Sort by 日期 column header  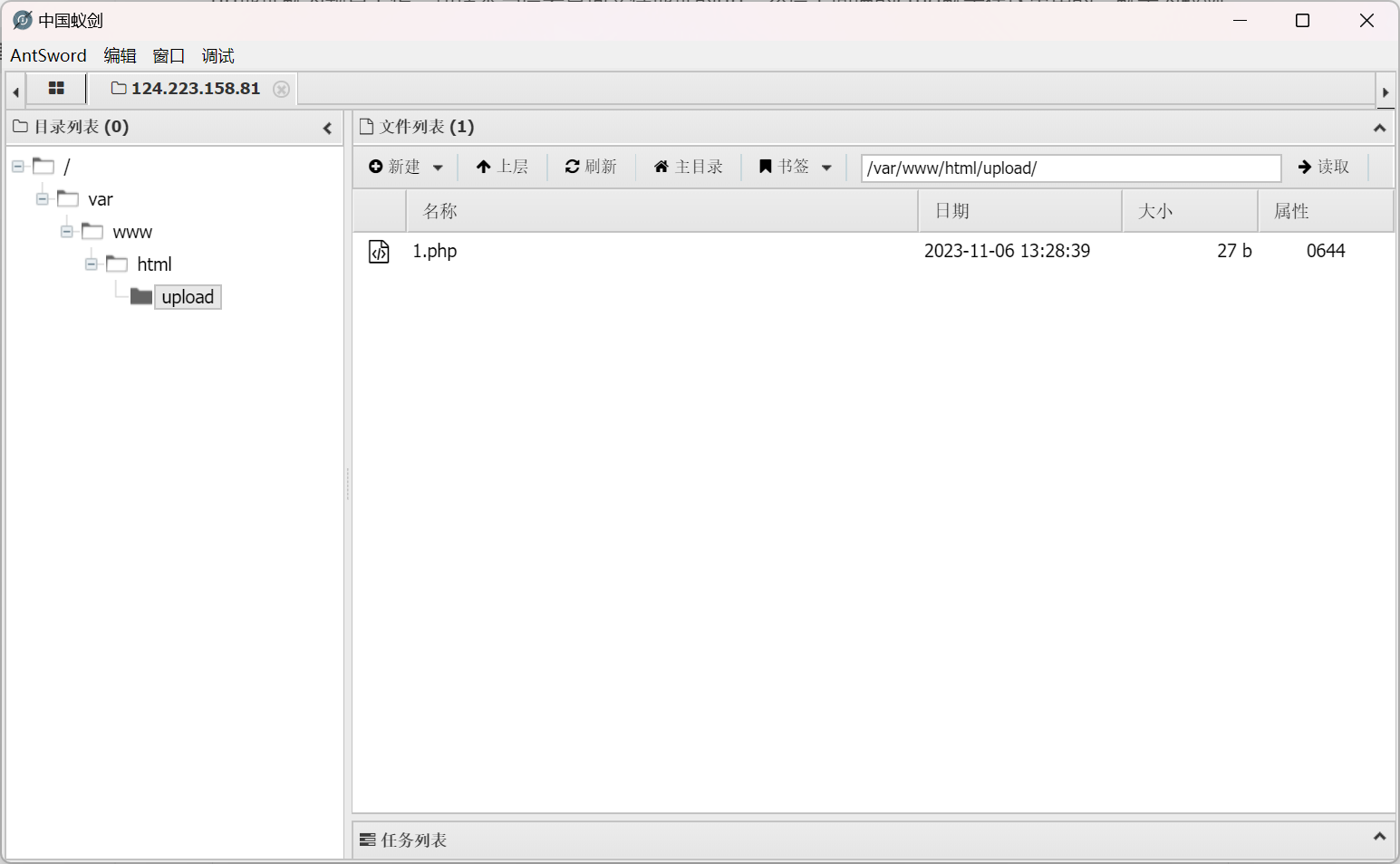pyautogui.click(x=1020, y=211)
